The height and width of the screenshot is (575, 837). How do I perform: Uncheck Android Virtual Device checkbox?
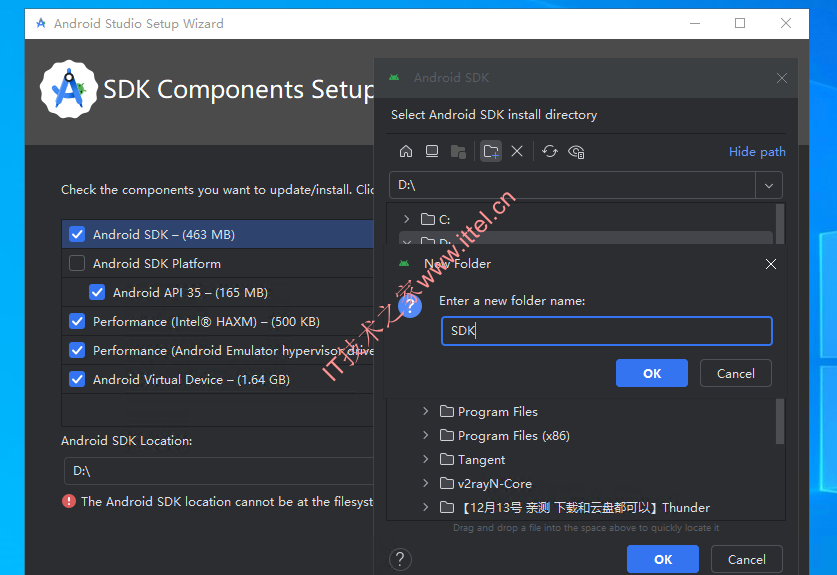77,379
